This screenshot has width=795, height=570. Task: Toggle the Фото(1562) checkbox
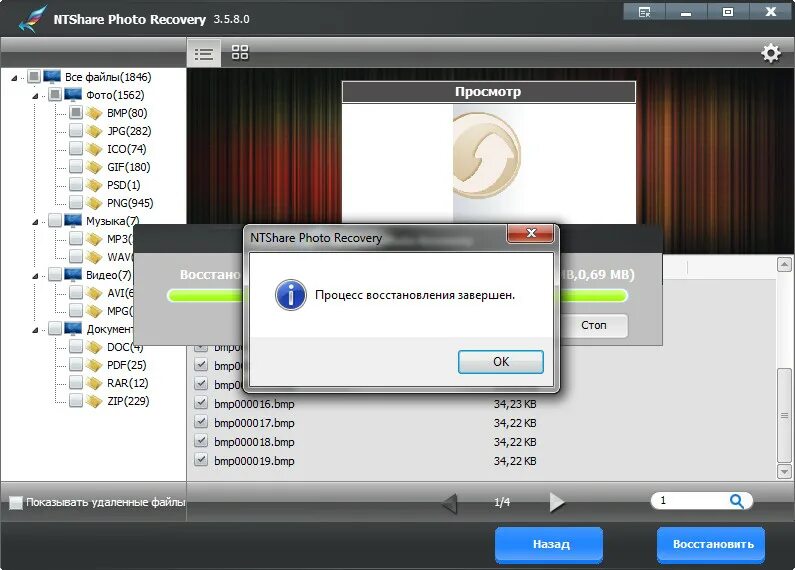pos(55,95)
